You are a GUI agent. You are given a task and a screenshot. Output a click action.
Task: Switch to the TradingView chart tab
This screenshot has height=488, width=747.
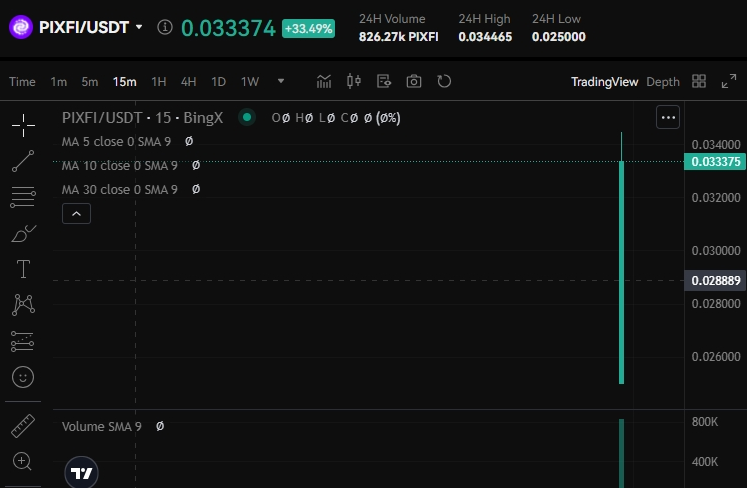coord(605,82)
